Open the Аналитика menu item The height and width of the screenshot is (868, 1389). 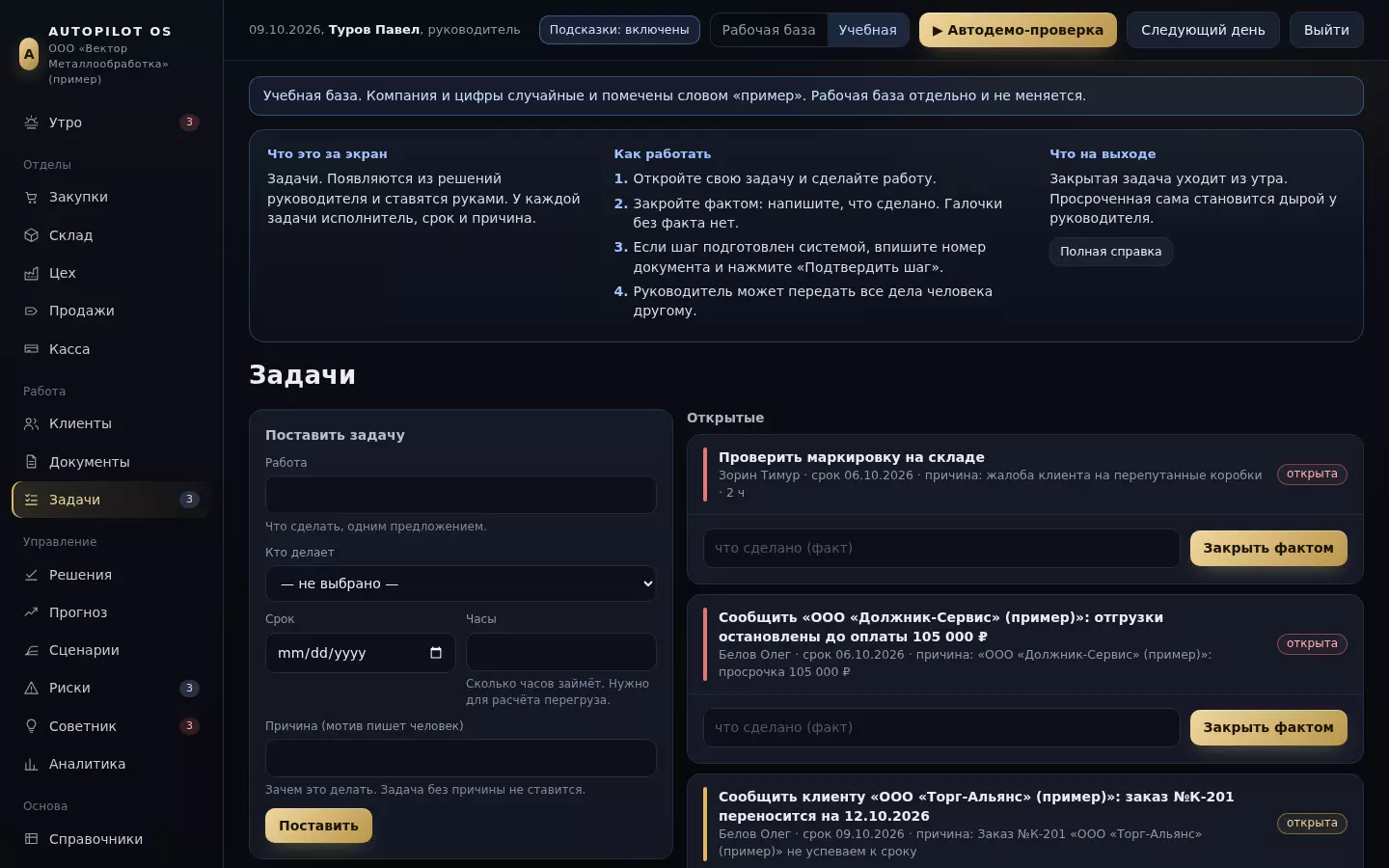pos(111,764)
